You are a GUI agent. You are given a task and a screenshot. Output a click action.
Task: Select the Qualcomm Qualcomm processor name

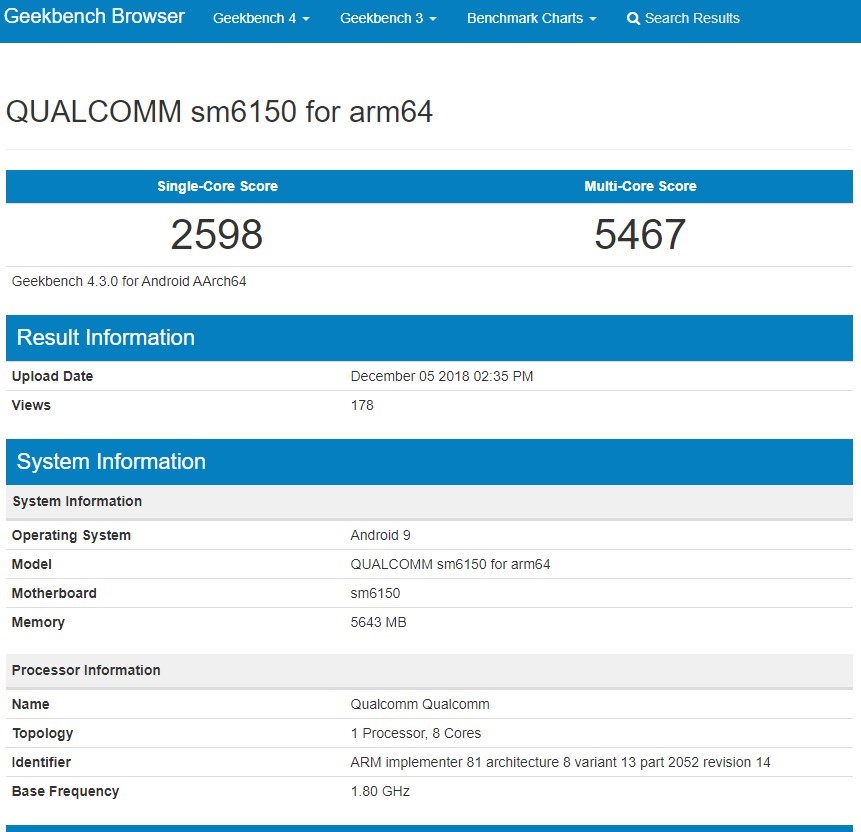[x=420, y=704]
